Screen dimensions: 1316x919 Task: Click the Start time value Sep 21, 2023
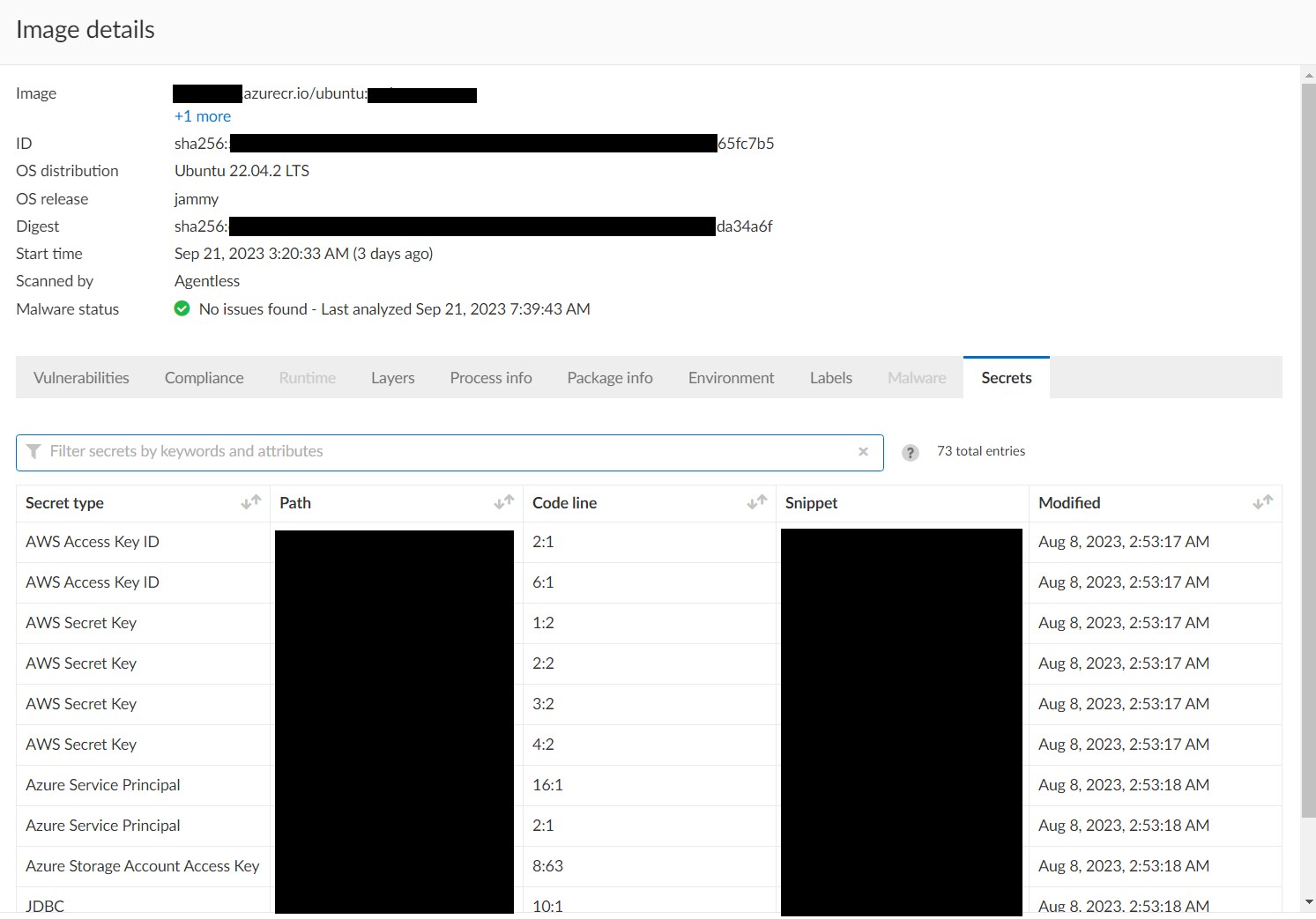[303, 254]
